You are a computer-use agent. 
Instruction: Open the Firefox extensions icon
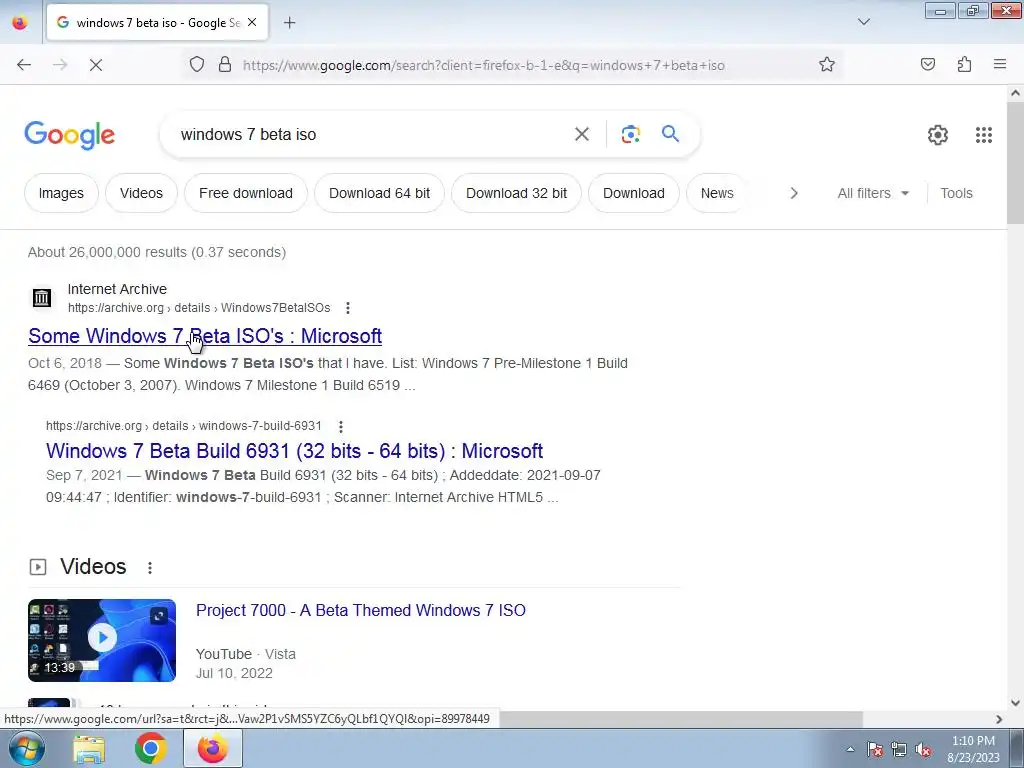[x=964, y=65]
